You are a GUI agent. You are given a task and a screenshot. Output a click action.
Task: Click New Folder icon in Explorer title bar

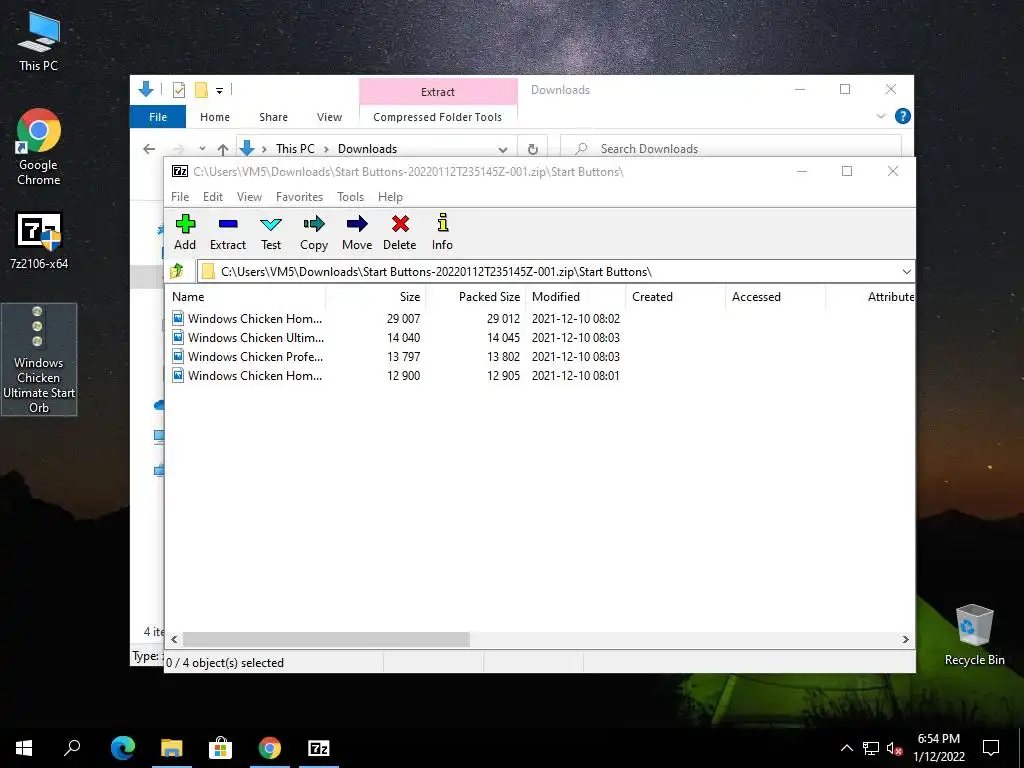tap(201, 89)
